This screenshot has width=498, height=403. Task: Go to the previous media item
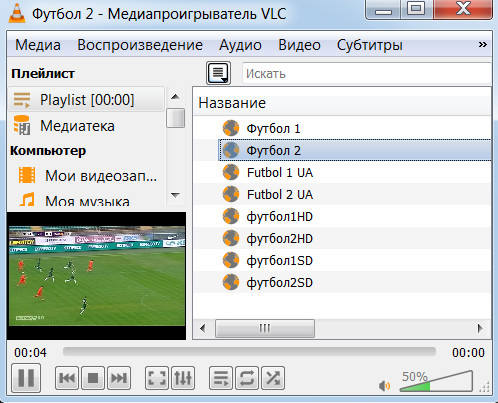point(67,378)
